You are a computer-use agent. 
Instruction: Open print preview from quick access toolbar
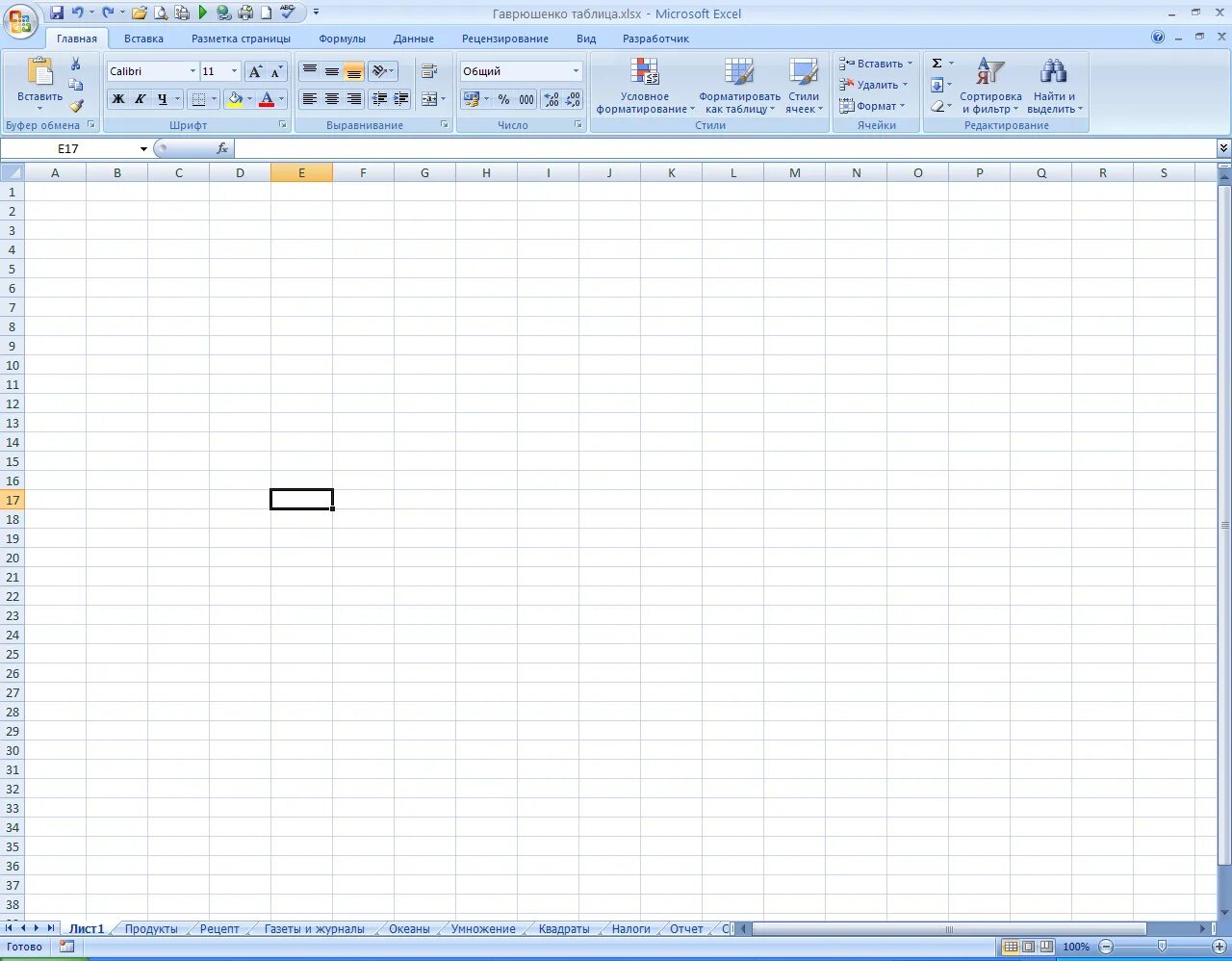(x=161, y=13)
